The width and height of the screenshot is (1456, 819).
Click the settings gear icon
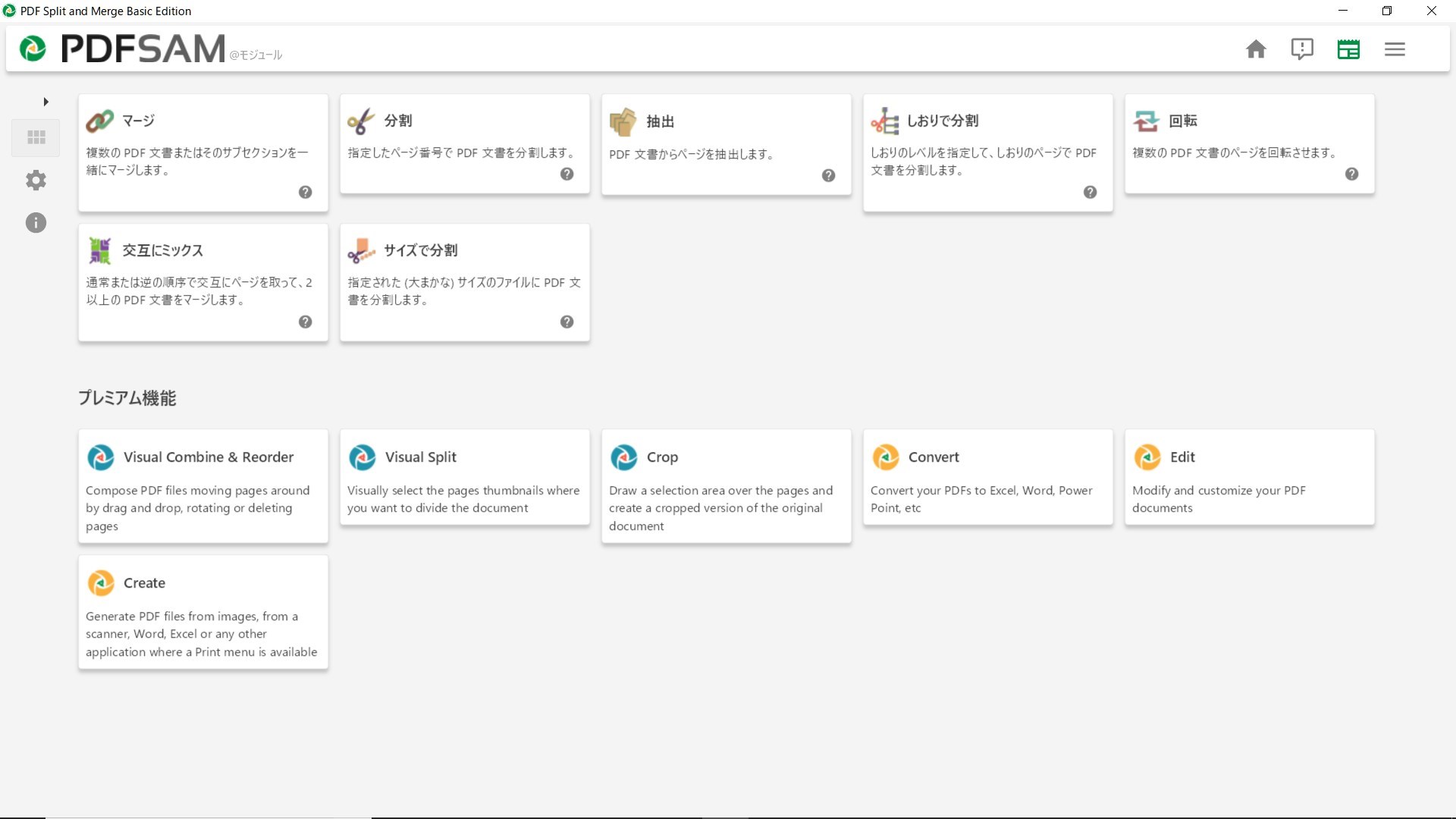pyautogui.click(x=36, y=180)
